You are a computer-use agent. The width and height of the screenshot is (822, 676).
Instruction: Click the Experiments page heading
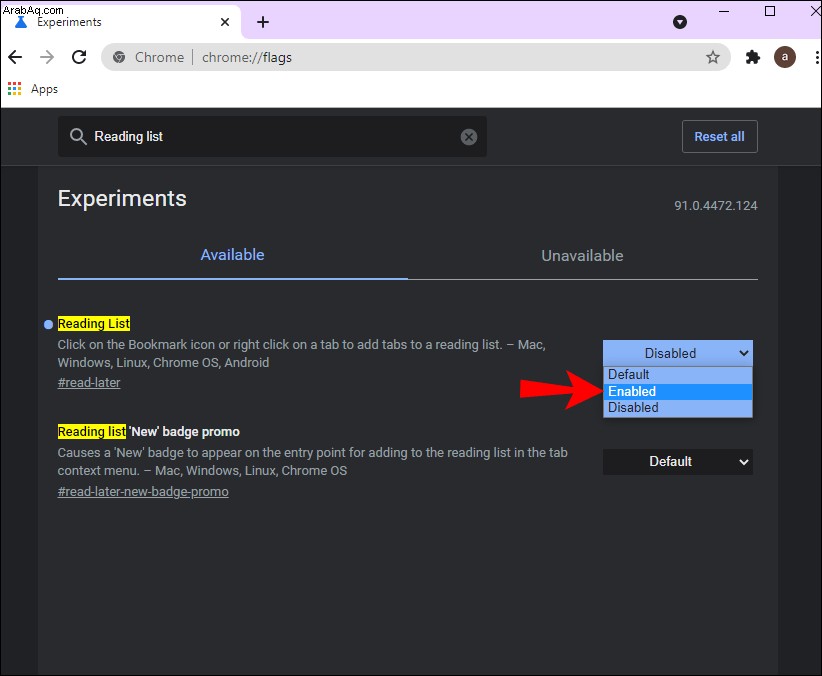coord(122,199)
